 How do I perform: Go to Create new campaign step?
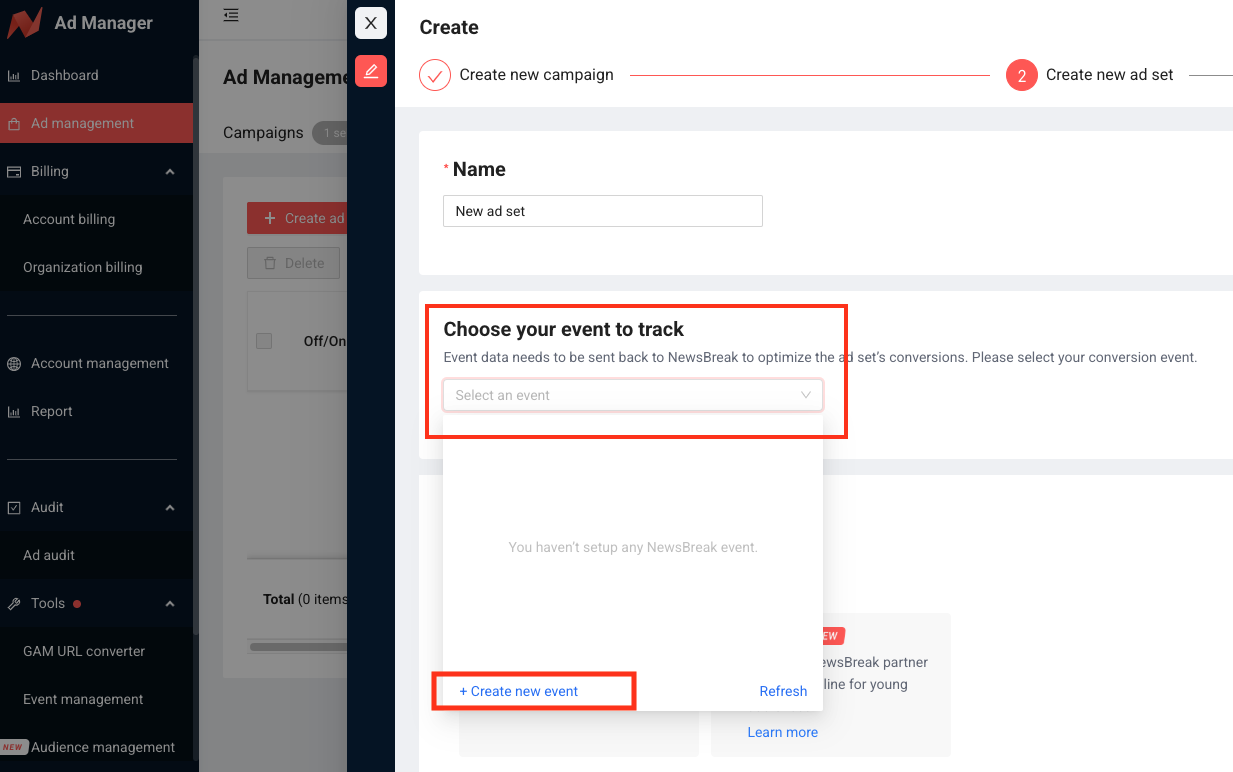[x=536, y=75]
